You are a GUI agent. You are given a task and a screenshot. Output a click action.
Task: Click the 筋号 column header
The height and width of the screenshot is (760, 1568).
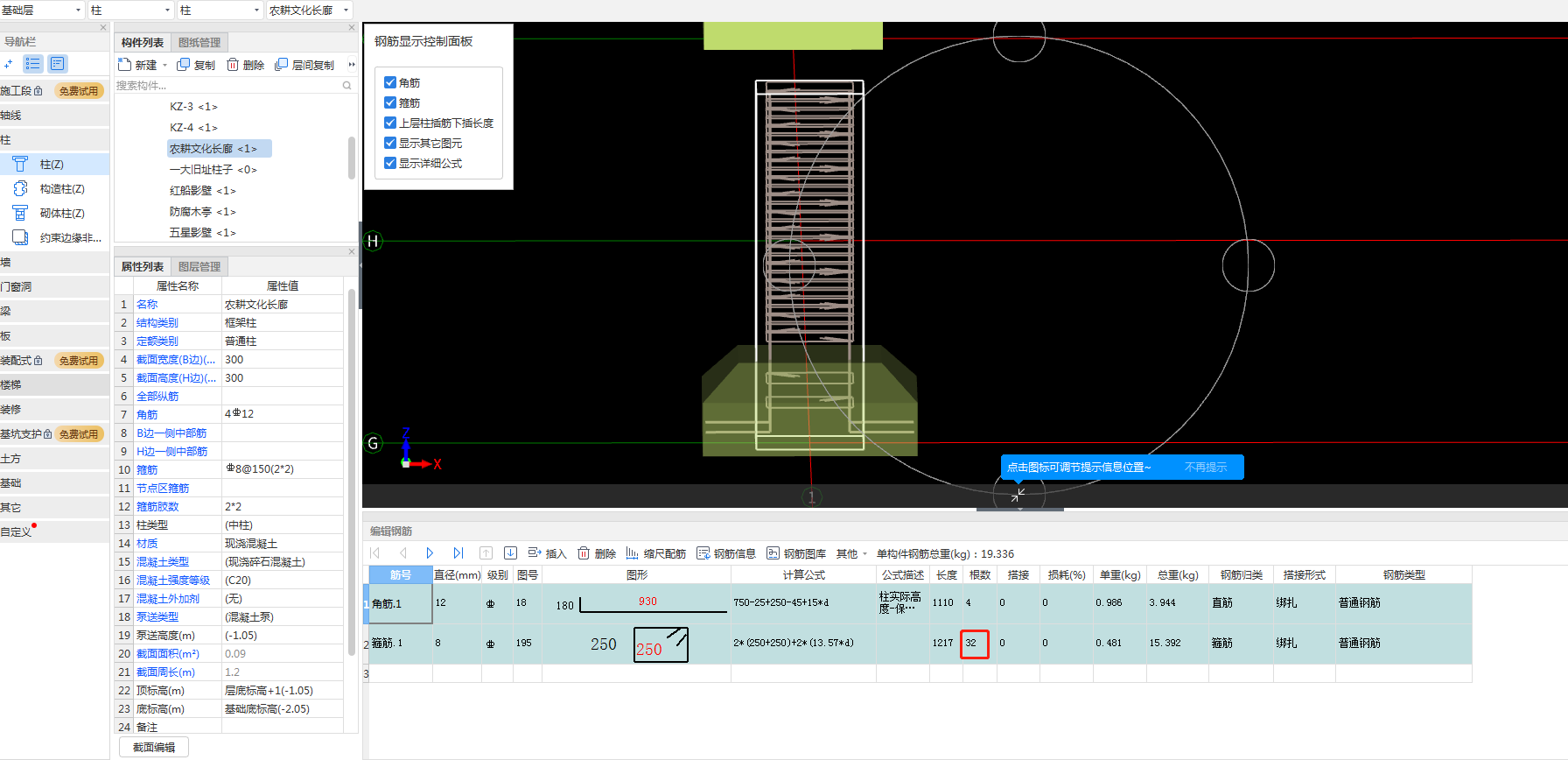[401, 575]
